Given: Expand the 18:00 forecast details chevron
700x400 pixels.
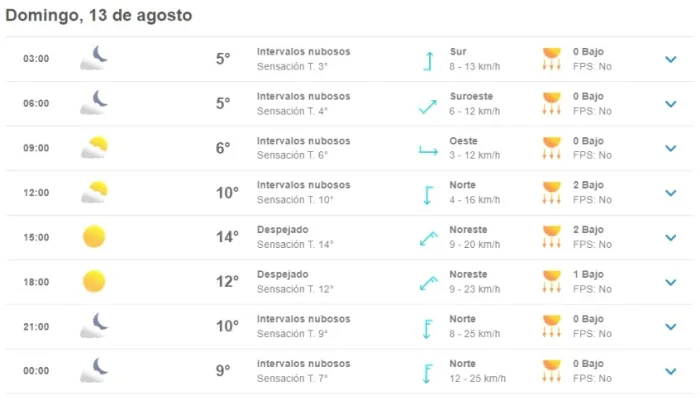Looking at the screenshot, I should (671, 283).
